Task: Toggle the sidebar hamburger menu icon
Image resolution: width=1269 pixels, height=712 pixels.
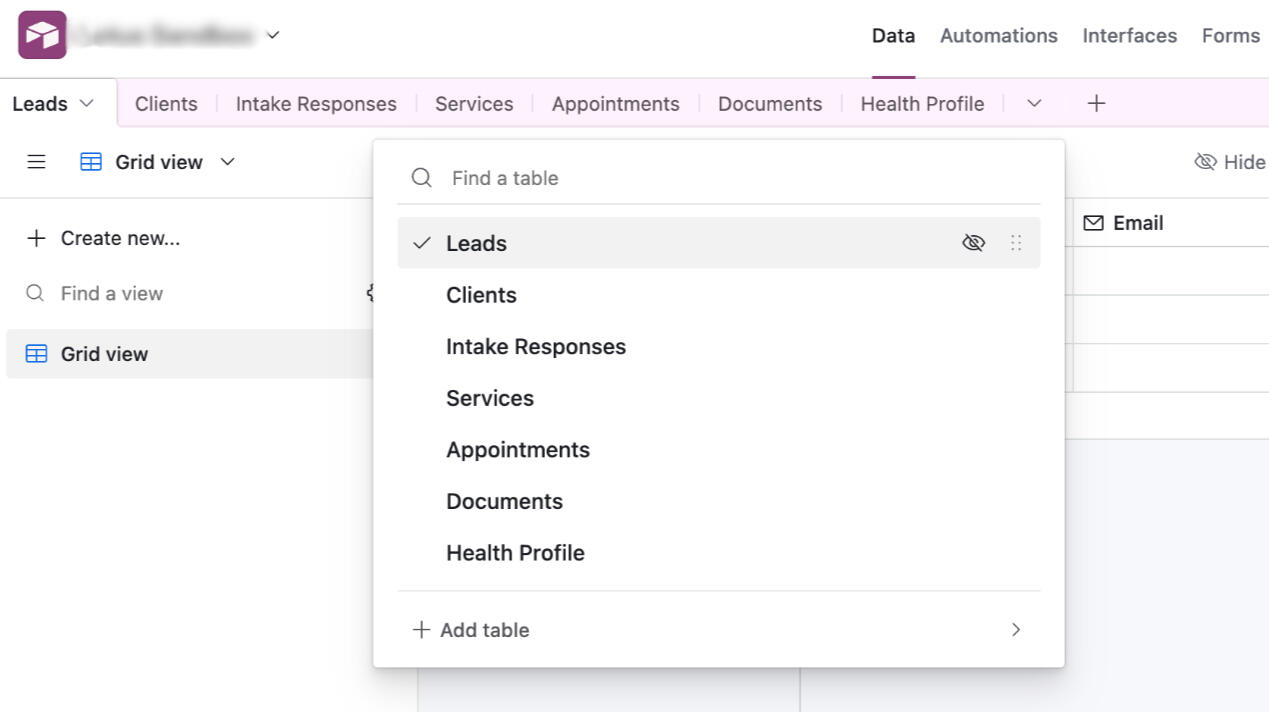Action: click(x=36, y=162)
